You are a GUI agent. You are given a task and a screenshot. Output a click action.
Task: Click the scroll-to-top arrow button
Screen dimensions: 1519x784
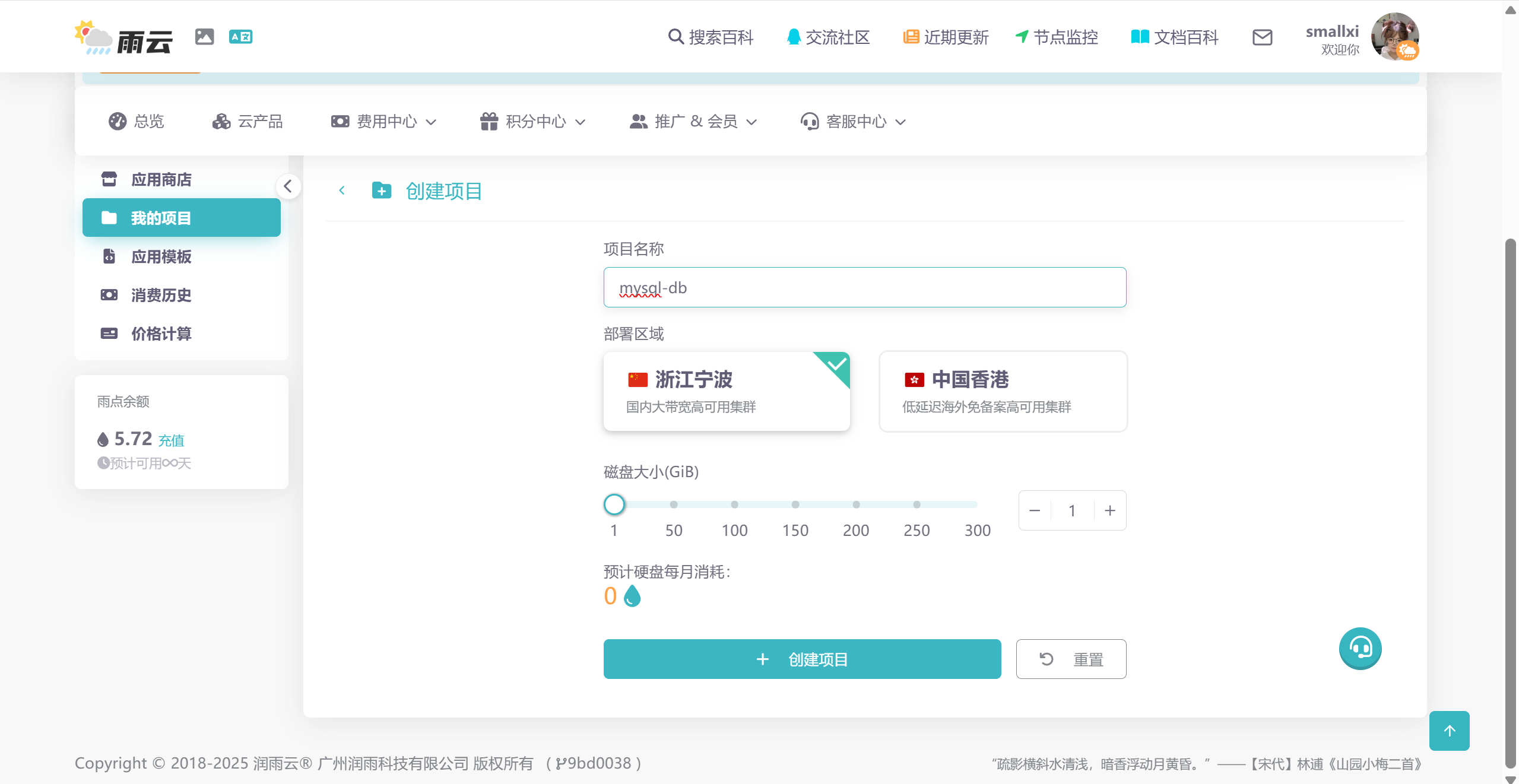1449,731
